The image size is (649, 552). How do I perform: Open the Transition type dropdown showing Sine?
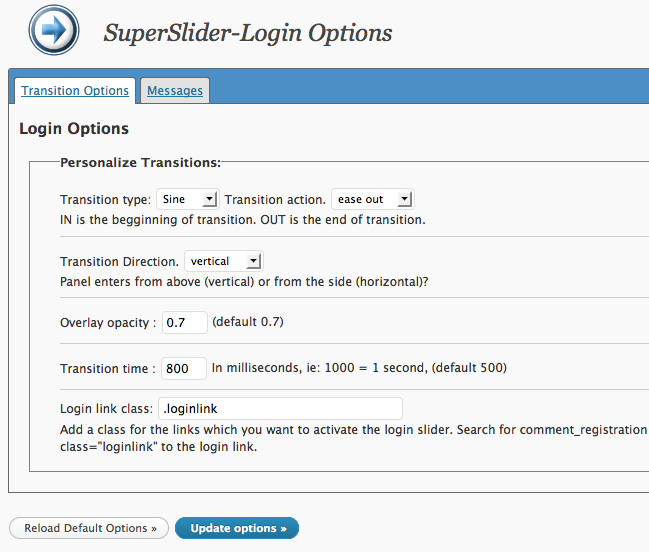pyautogui.click(x=187, y=199)
